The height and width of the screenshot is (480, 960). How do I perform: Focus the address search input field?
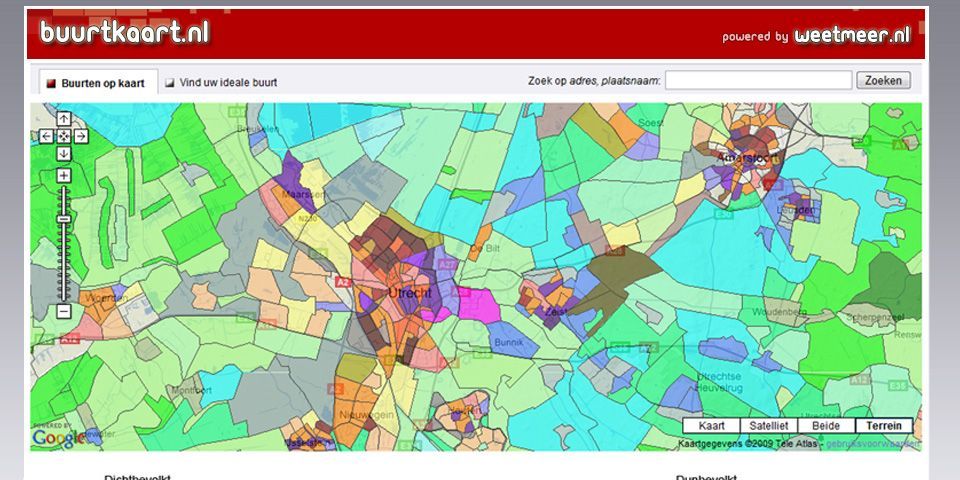click(759, 80)
